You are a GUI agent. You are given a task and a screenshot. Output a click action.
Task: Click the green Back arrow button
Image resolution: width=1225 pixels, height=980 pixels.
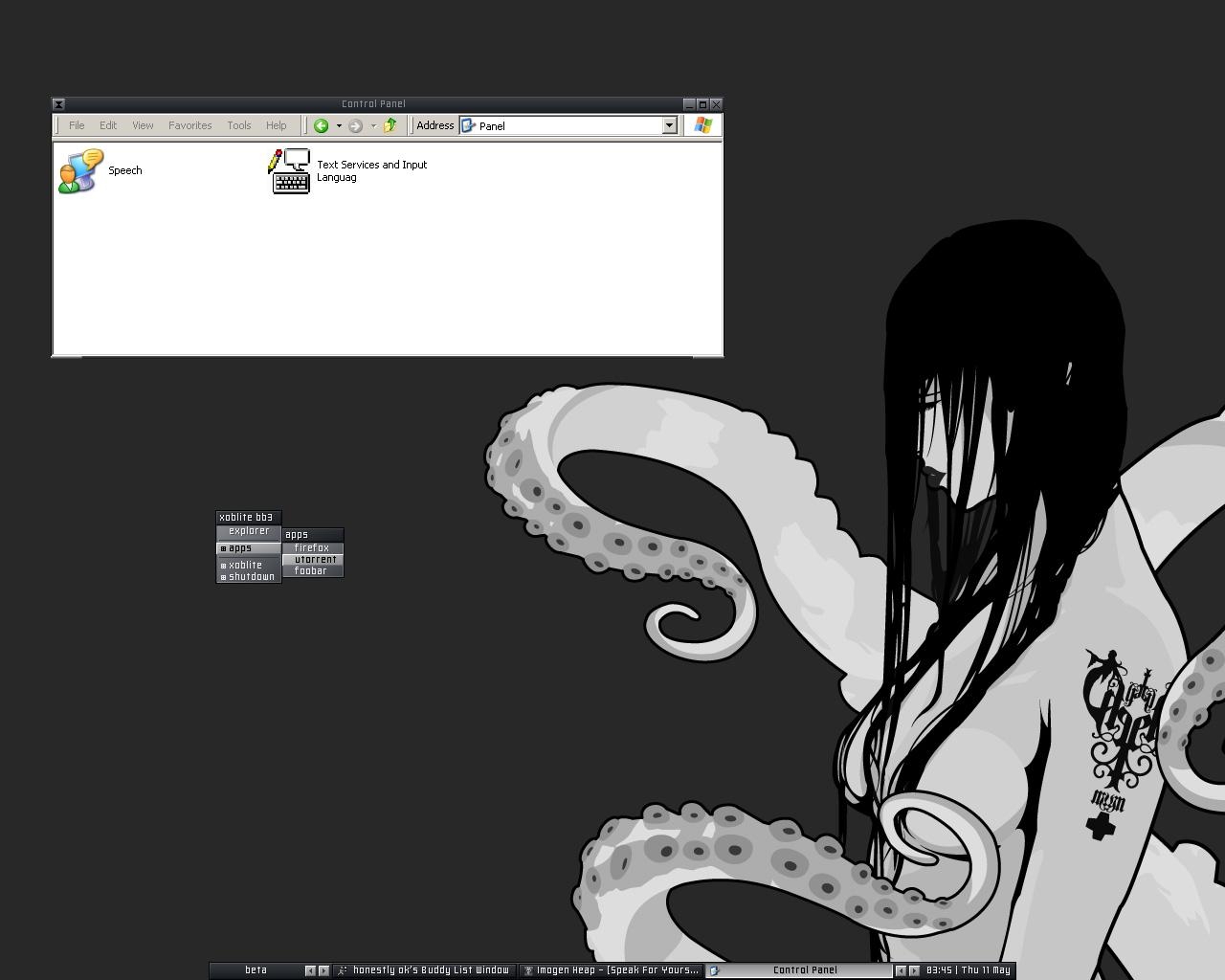(322, 125)
